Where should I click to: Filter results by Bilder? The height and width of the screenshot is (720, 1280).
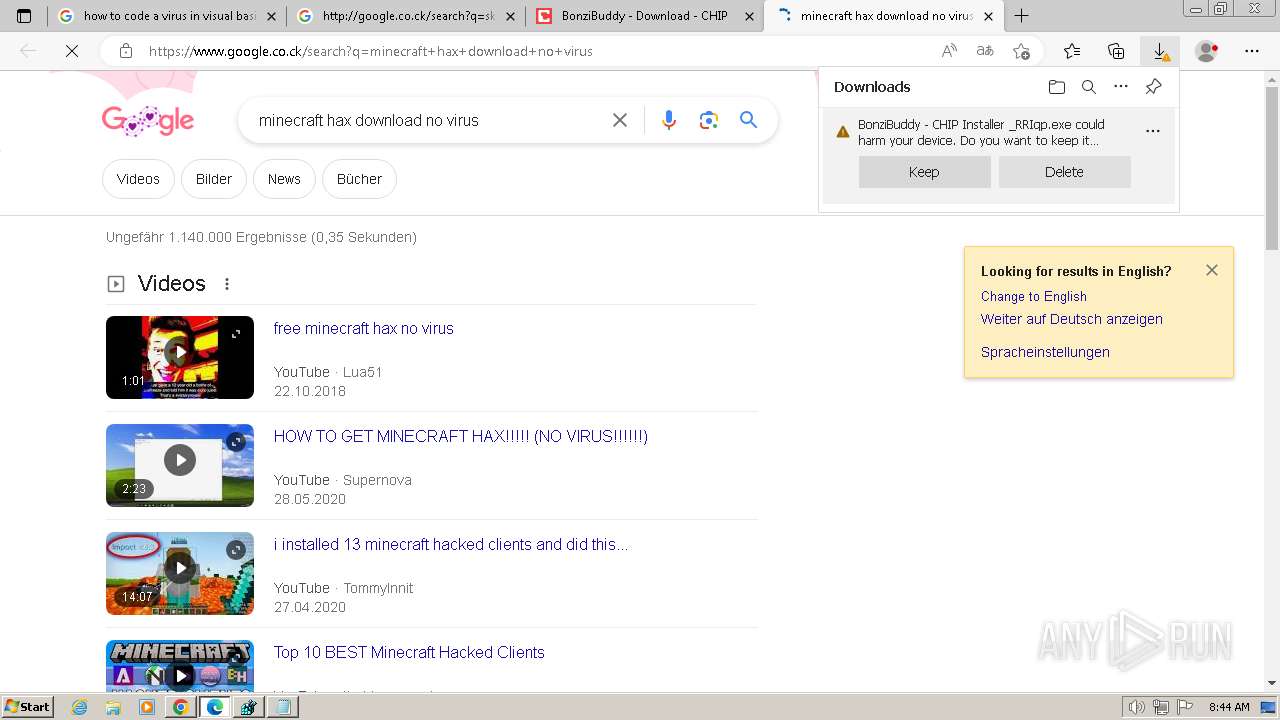pos(214,179)
